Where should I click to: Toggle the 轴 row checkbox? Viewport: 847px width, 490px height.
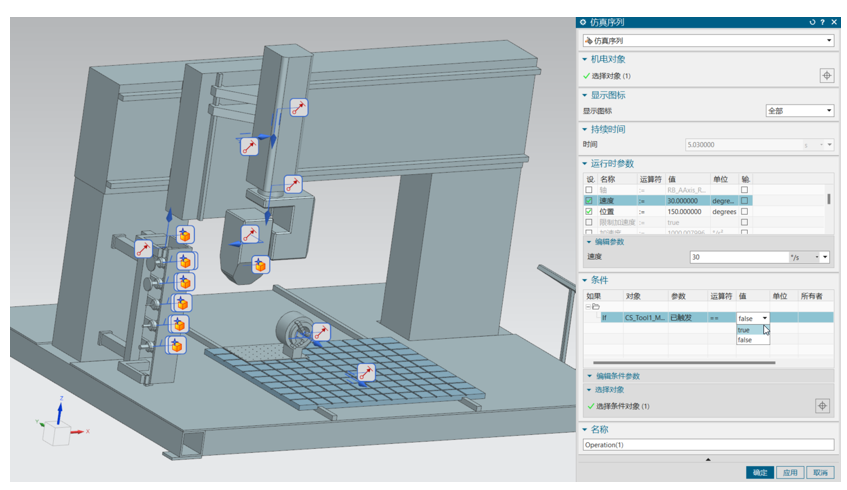[x=589, y=189]
